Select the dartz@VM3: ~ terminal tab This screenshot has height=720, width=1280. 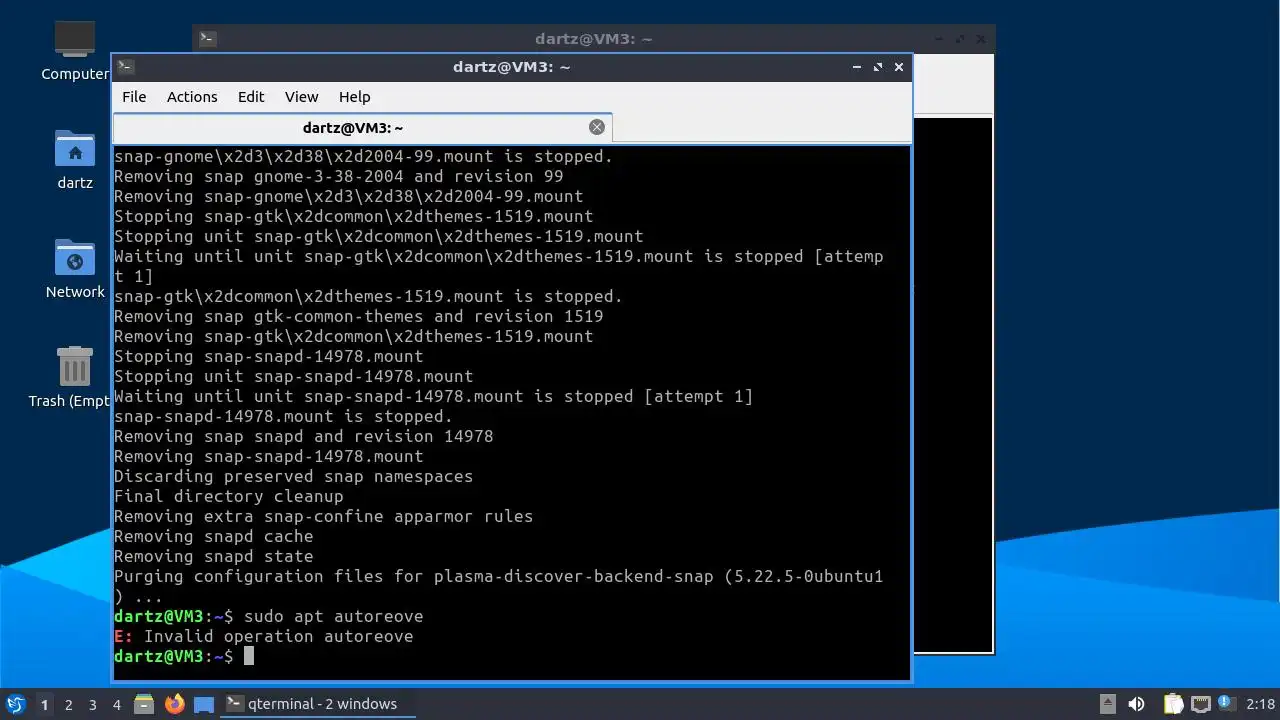[362, 128]
